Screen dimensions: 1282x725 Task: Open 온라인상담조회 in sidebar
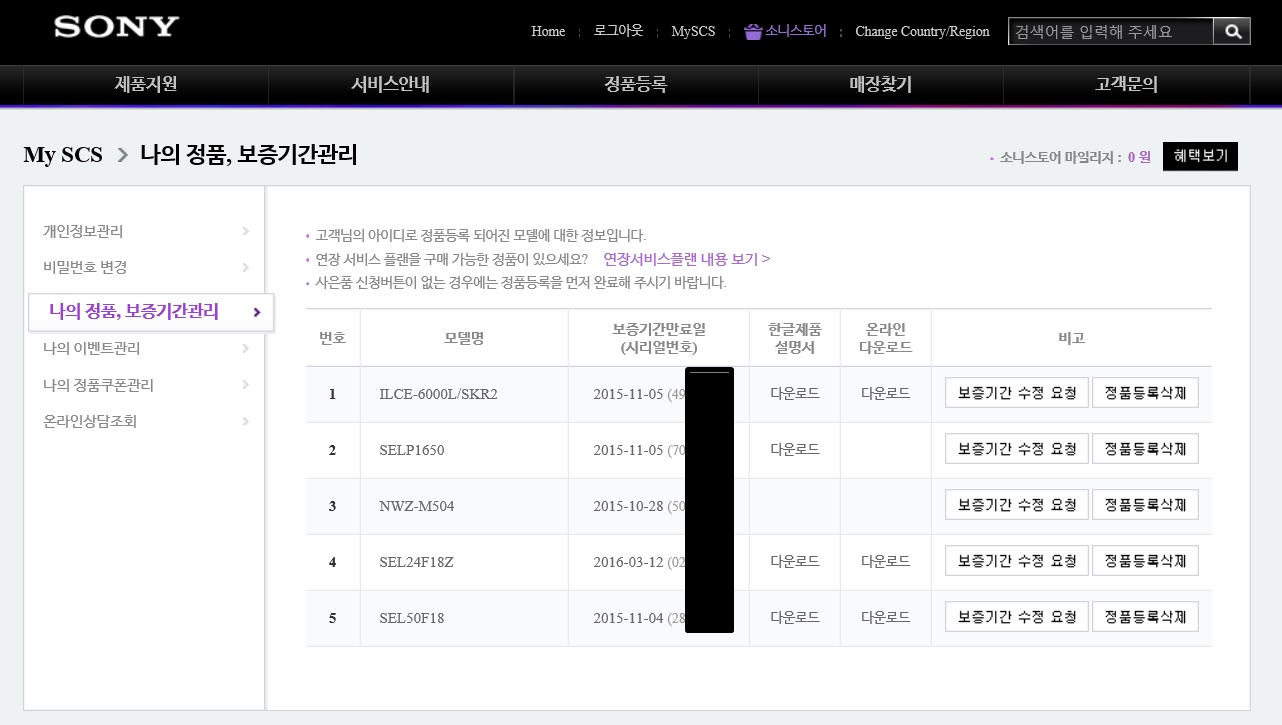tap(90, 421)
